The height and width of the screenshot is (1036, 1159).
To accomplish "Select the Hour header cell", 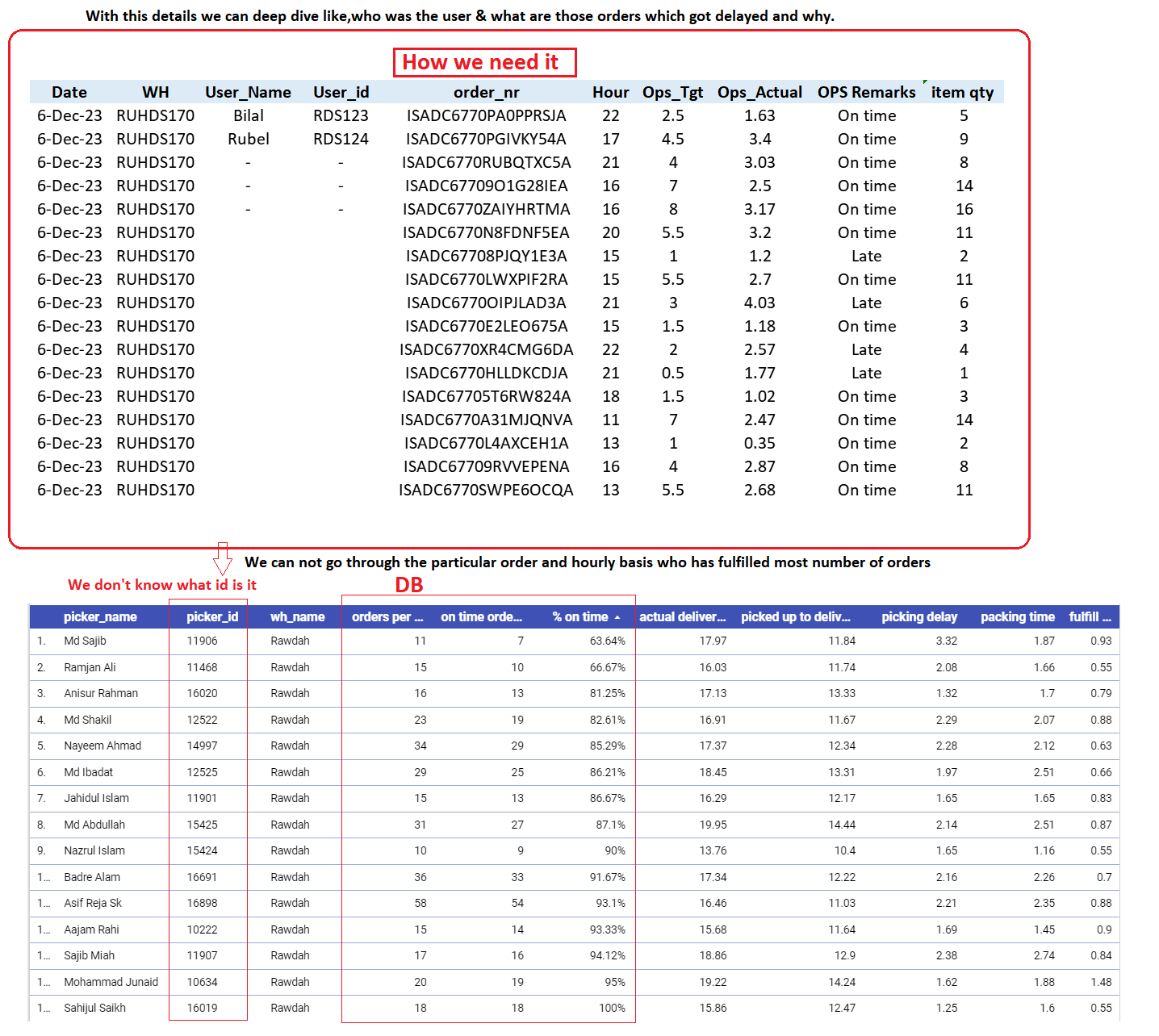I will point(611,92).
